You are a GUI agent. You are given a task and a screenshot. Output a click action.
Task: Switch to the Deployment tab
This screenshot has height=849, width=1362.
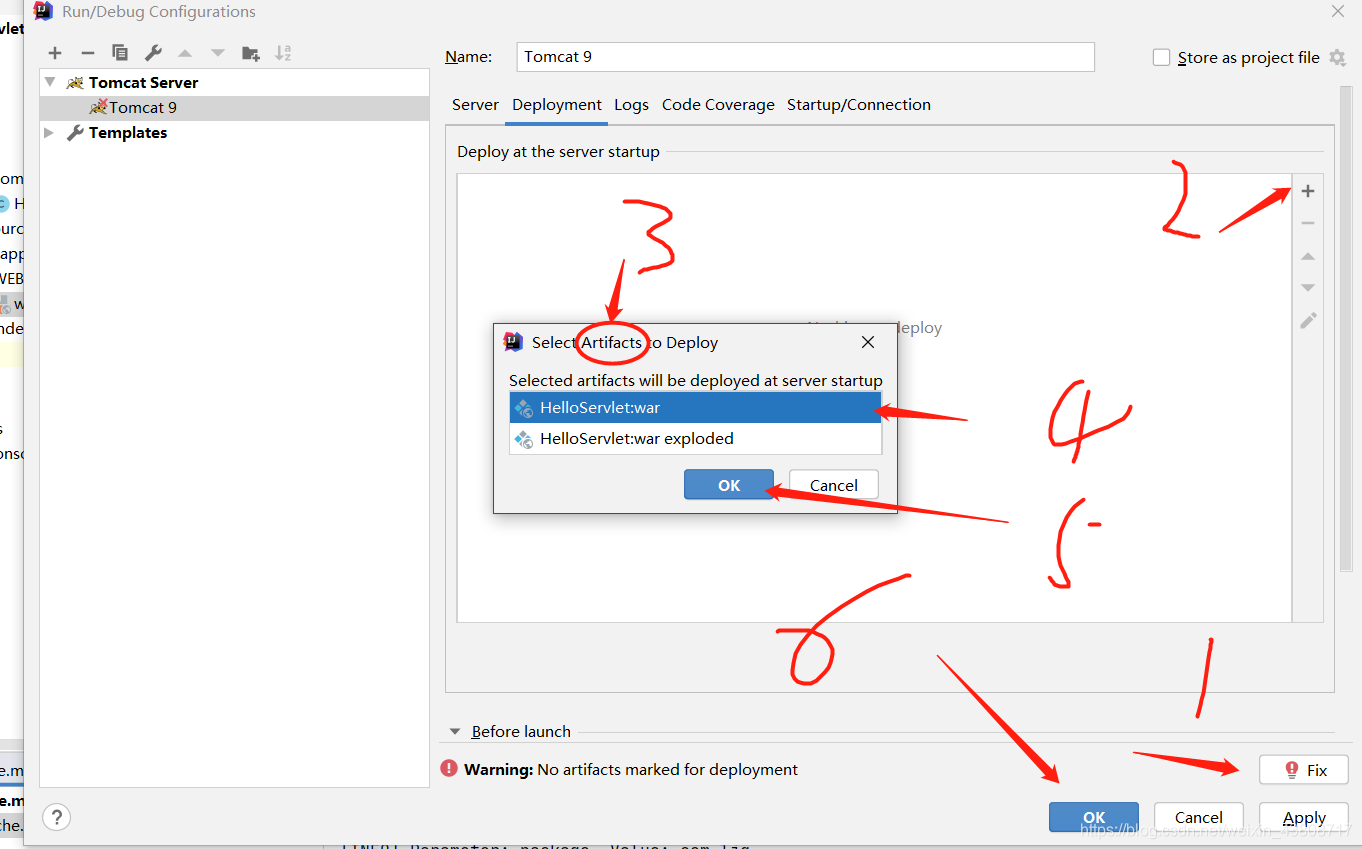(x=557, y=104)
